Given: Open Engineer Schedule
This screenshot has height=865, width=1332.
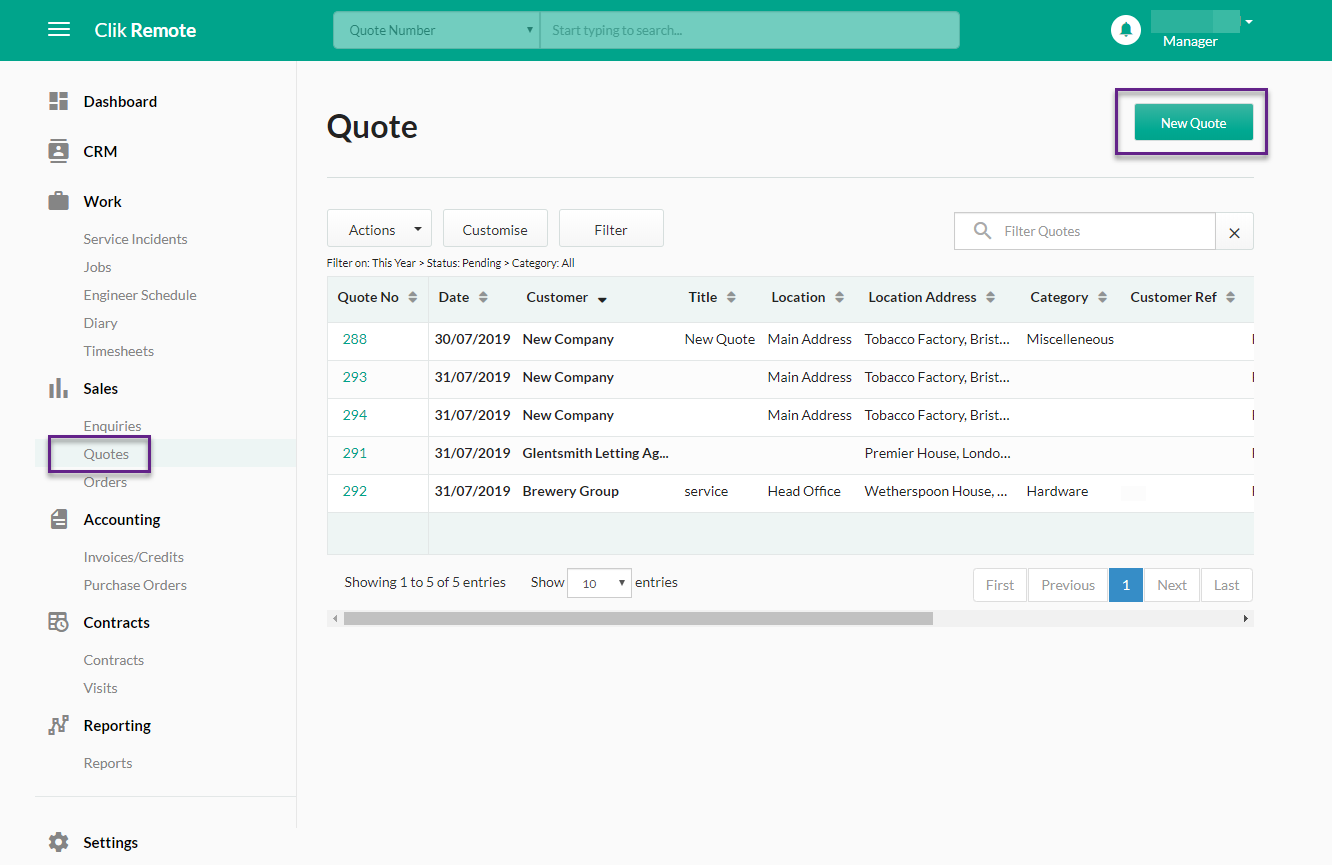Looking at the screenshot, I should tap(140, 295).
